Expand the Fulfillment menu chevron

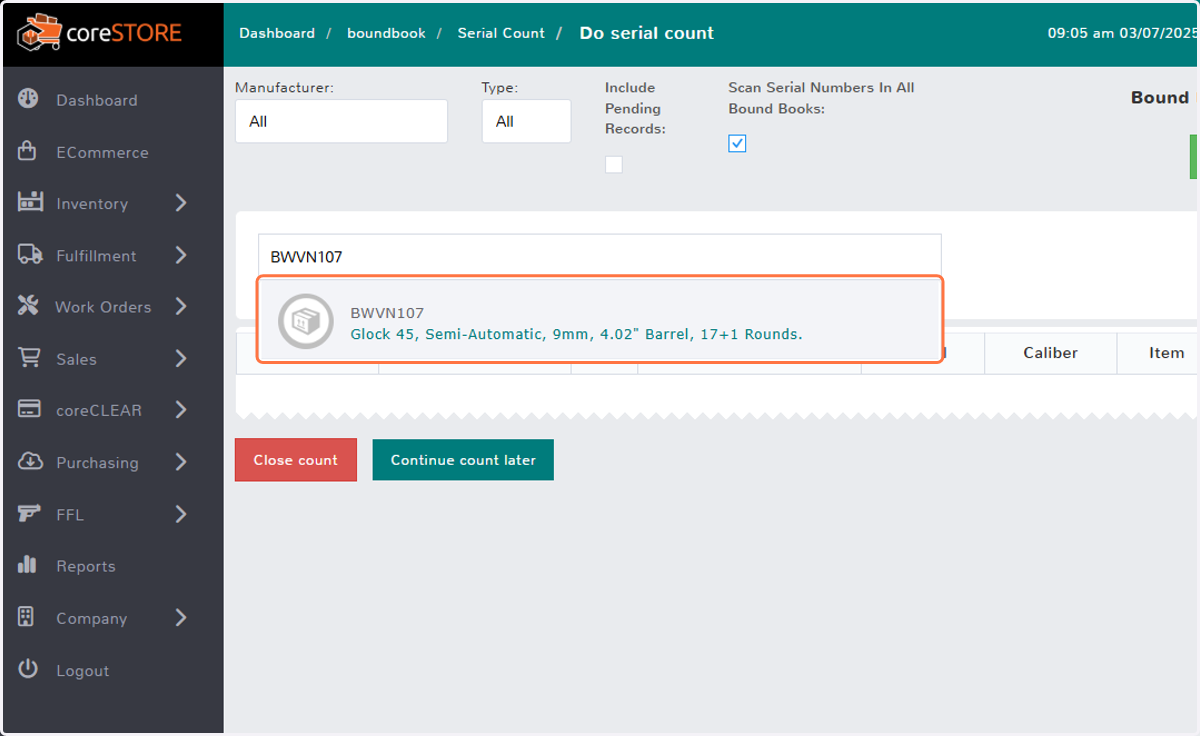181,255
